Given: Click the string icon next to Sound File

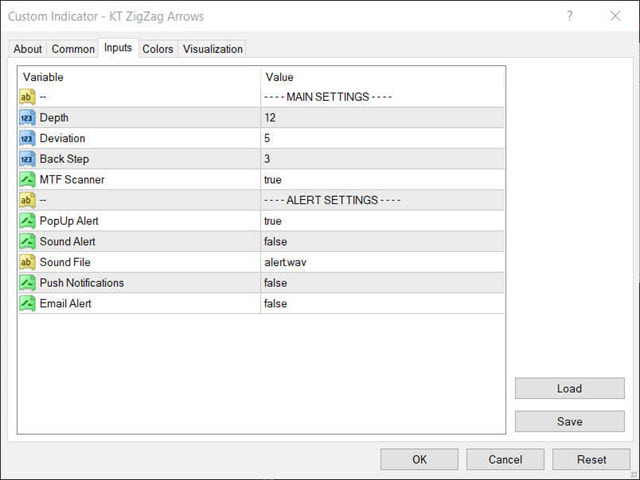Looking at the screenshot, I should [27, 262].
